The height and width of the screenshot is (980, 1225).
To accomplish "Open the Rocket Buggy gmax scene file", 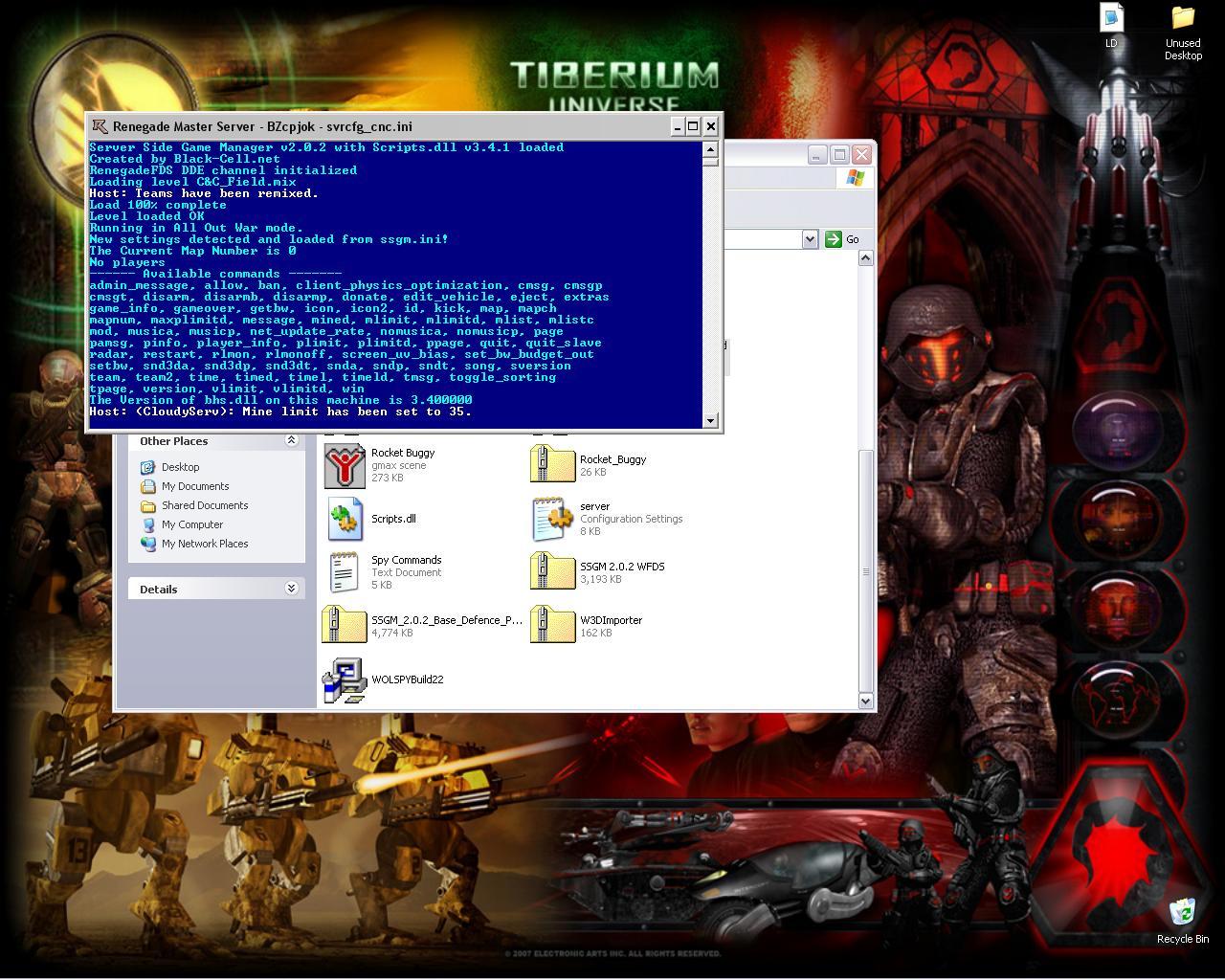I will pyautogui.click(x=345, y=465).
